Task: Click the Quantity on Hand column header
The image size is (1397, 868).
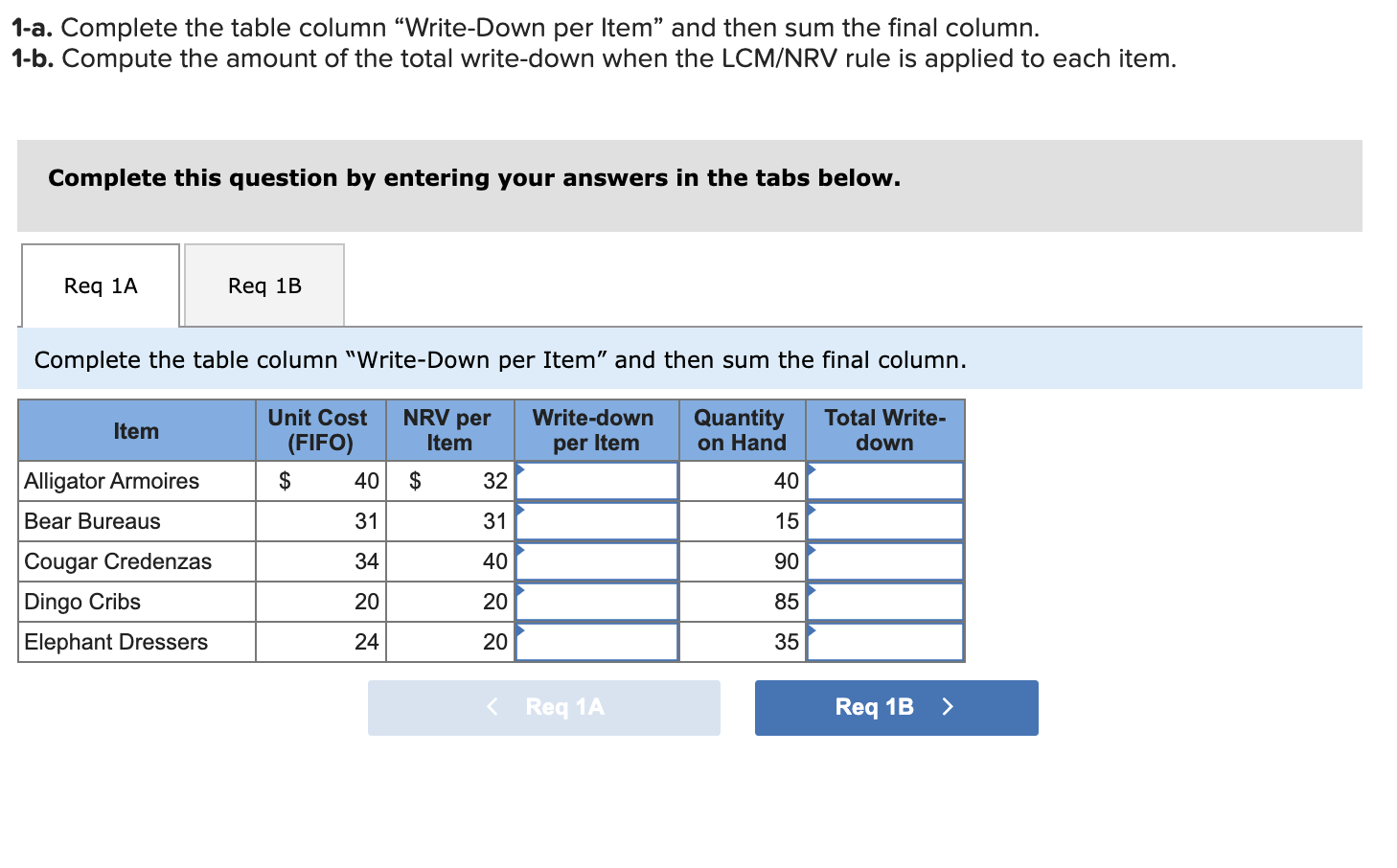Action: (740, 430)
